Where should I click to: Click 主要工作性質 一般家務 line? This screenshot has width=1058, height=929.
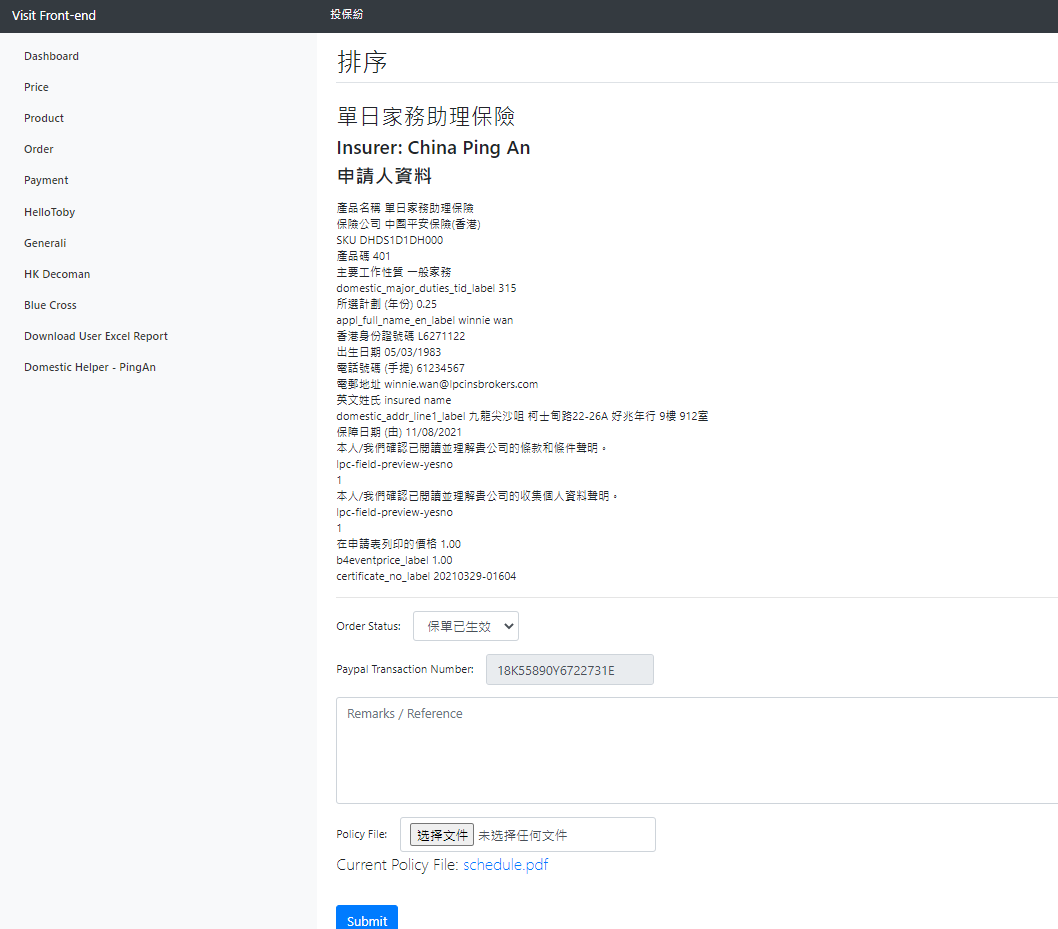tap(394, 272)
